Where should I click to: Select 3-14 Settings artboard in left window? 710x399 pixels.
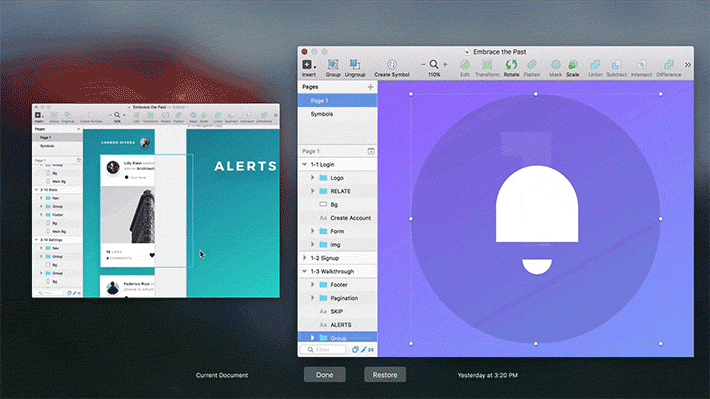coord(58,240)
